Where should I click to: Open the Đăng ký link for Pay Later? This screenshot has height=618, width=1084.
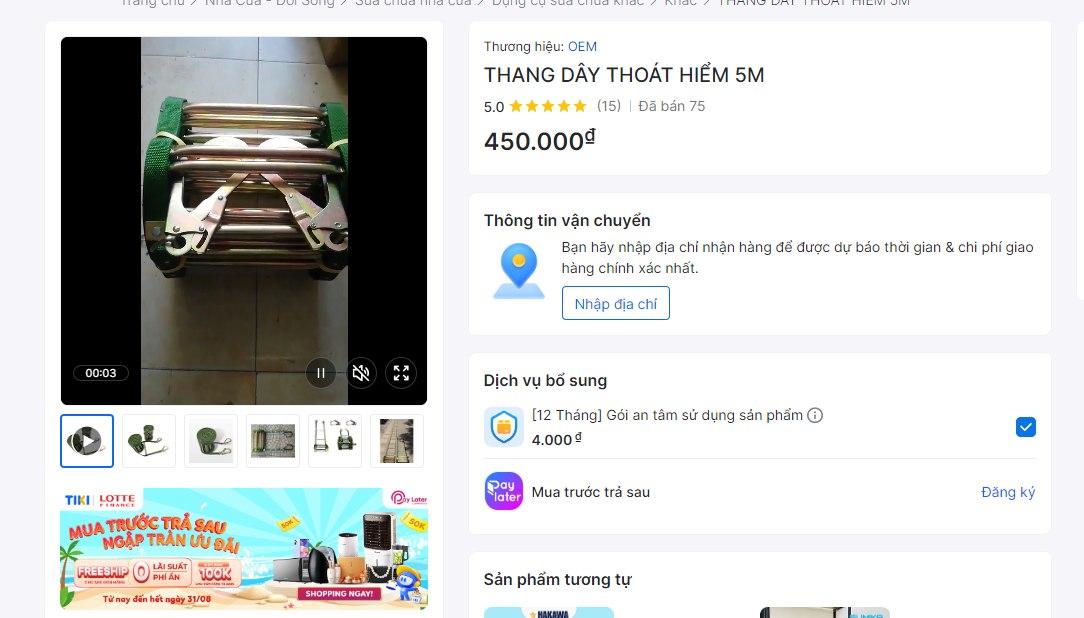point(1007,492)
